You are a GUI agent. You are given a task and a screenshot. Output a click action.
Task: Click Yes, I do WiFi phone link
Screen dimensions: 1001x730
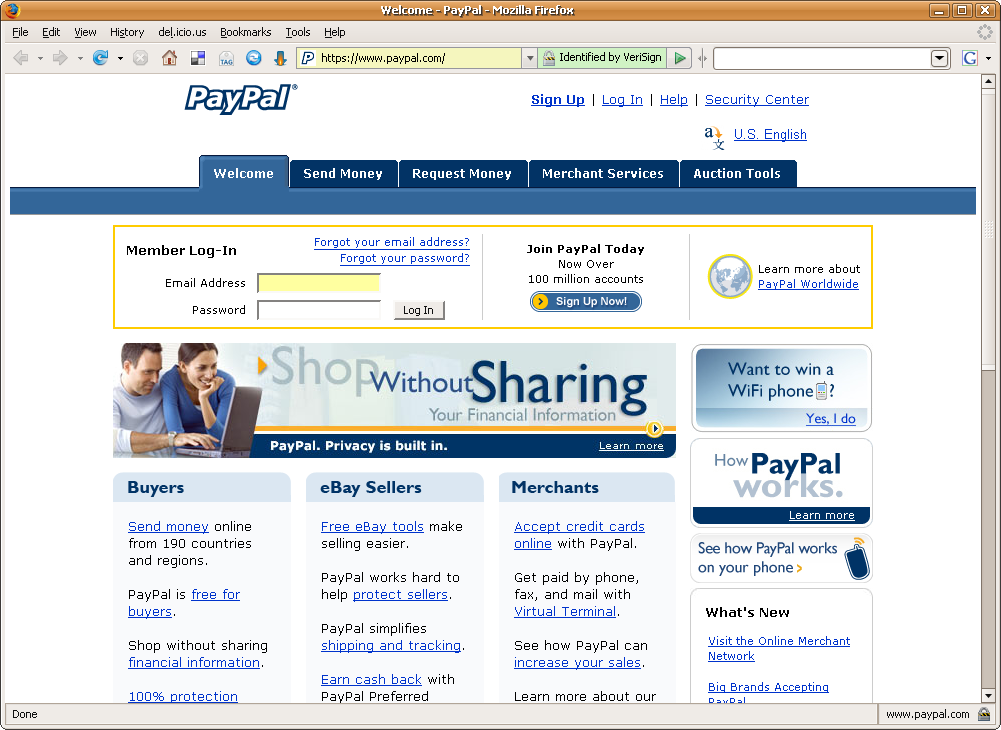tap(831, 419)
